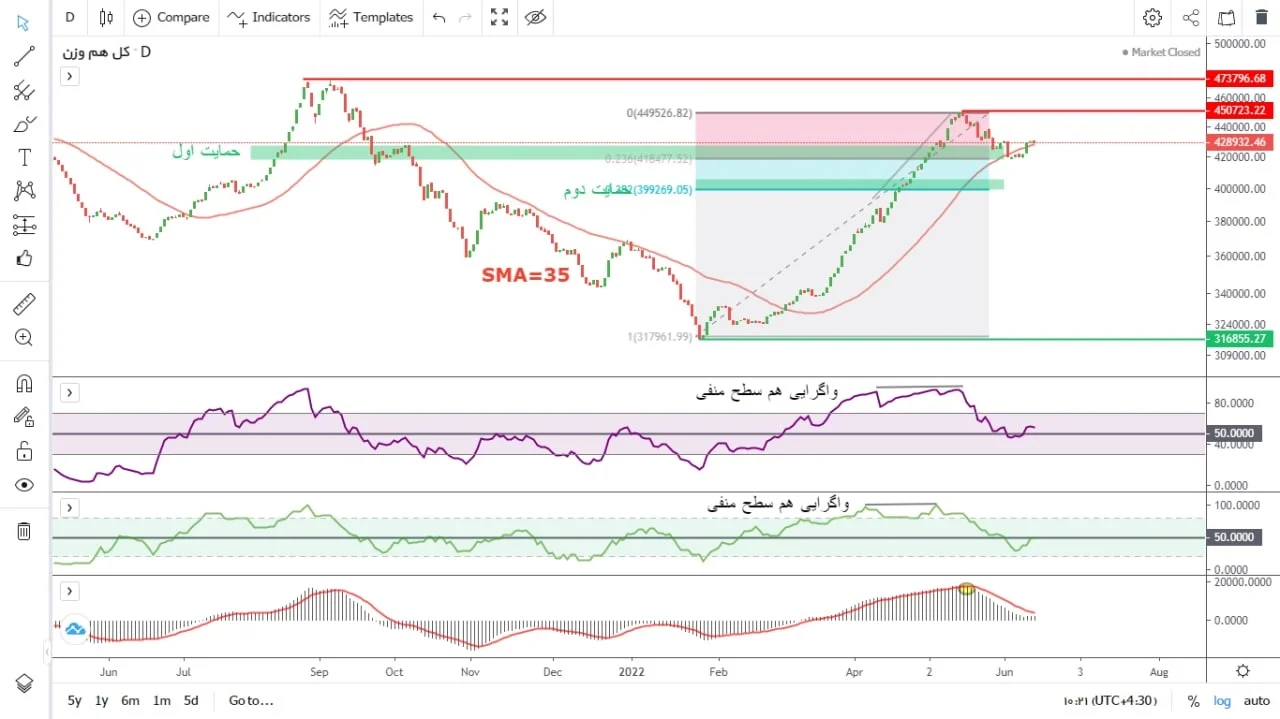Expand the green oscillator pane legend arrow
Image resolution: width=1280 pixels, height=719 pixels.
pyautogui.click(x=68, y=508)
